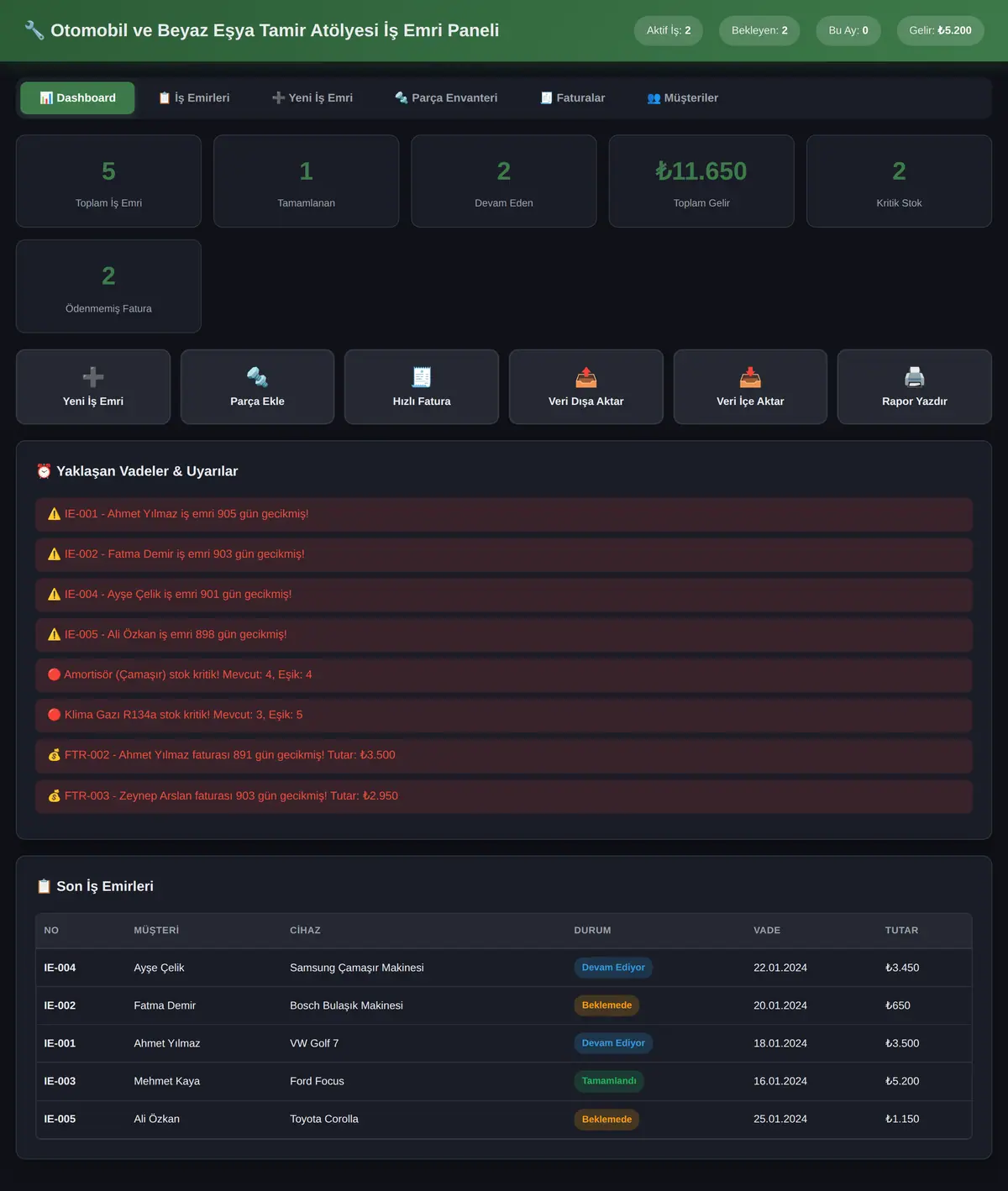Screen dimensions: 1008x1191
Task: Click the printer icon for Rapor Yazdır
Action: 915,376
